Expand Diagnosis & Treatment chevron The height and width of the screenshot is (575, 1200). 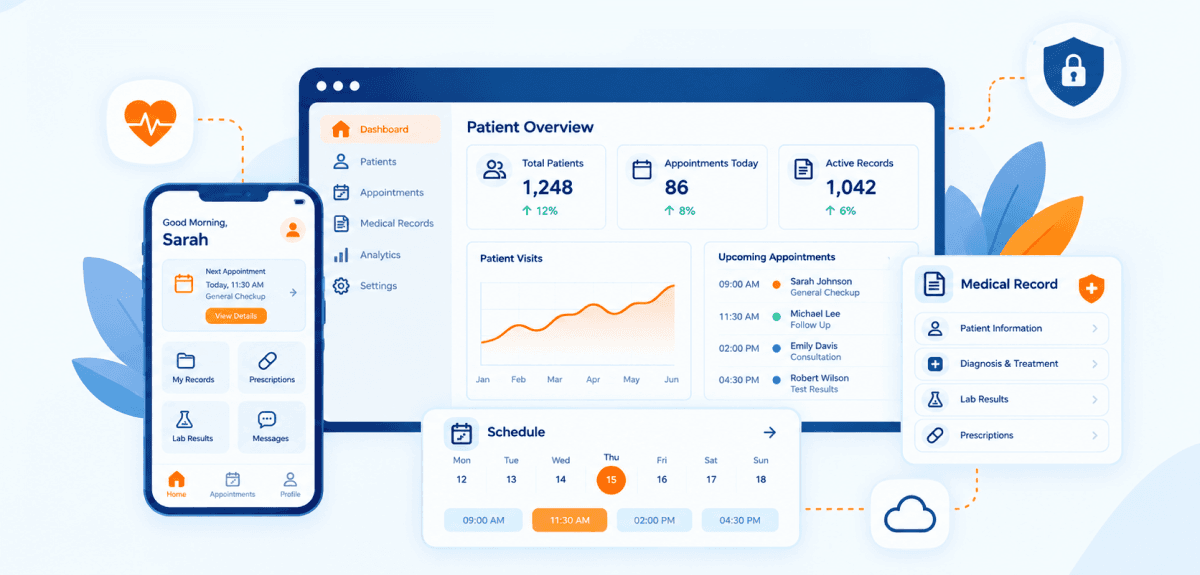tap(1095, 364)
